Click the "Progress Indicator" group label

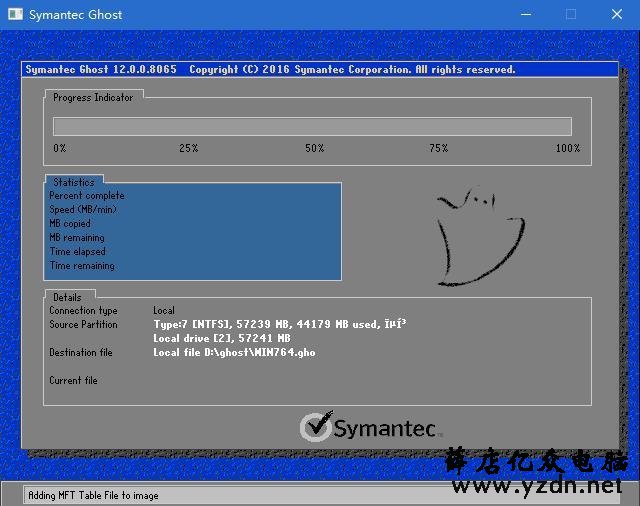(x=93, y=98)
